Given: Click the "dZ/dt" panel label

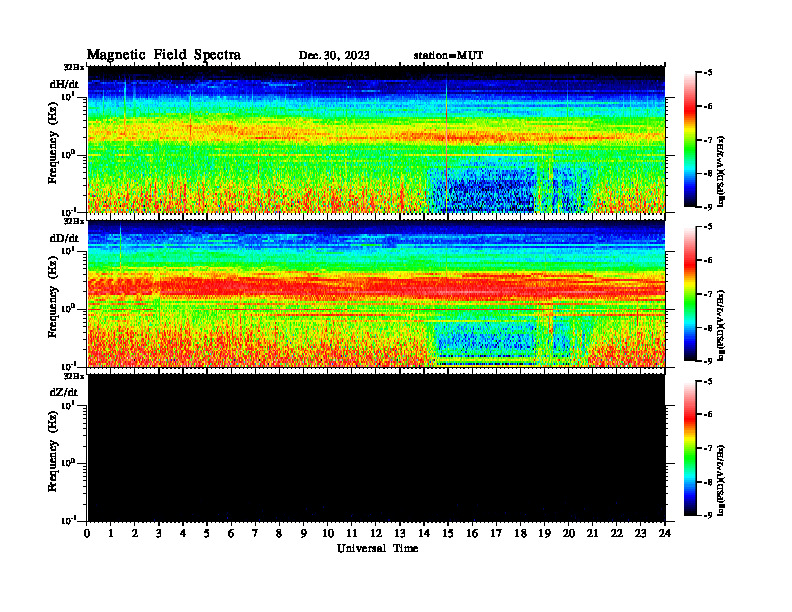Looking at the screenshot, I should click(x=64, y=392).
